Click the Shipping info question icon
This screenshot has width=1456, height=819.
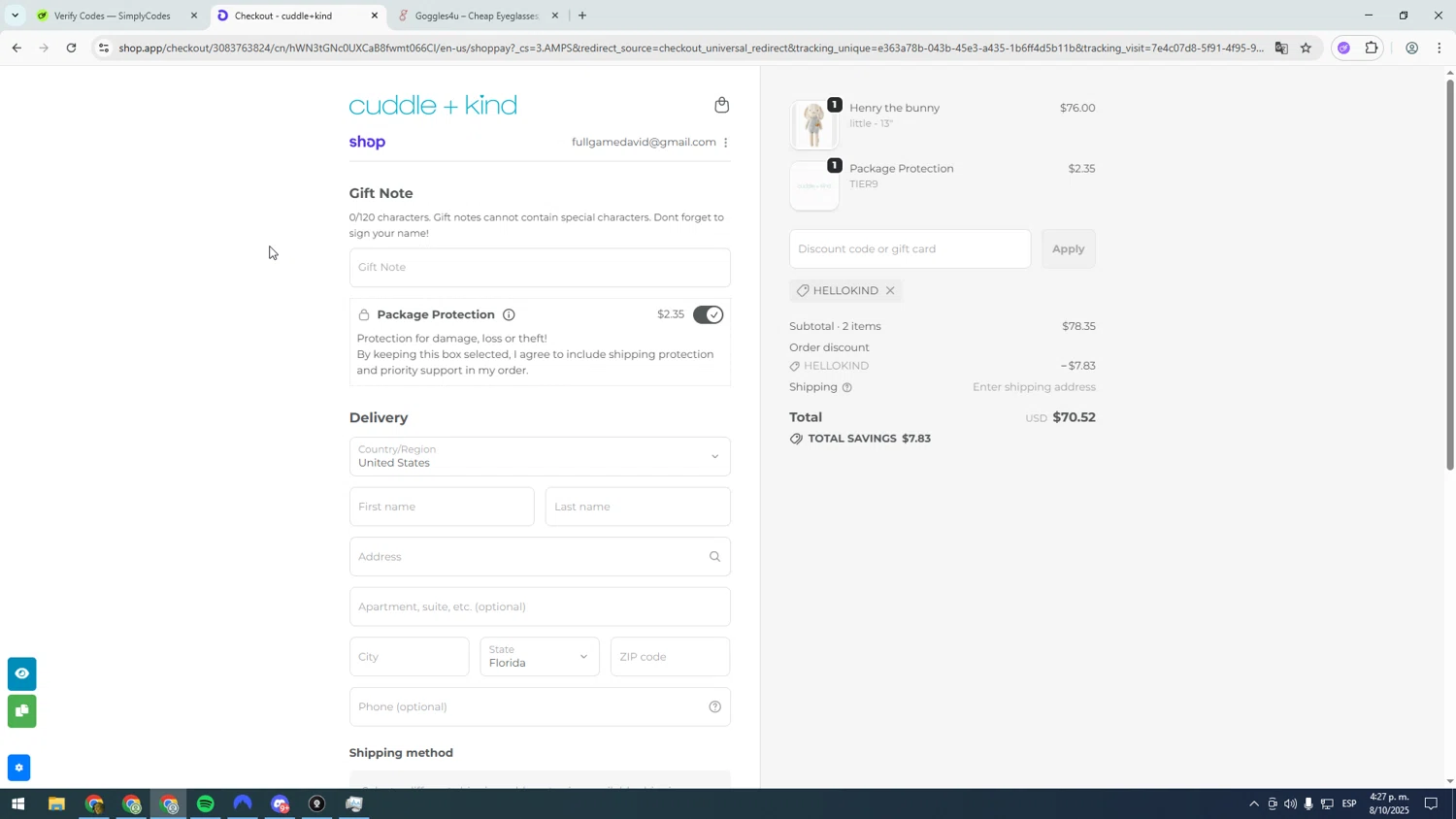(847, 388)
